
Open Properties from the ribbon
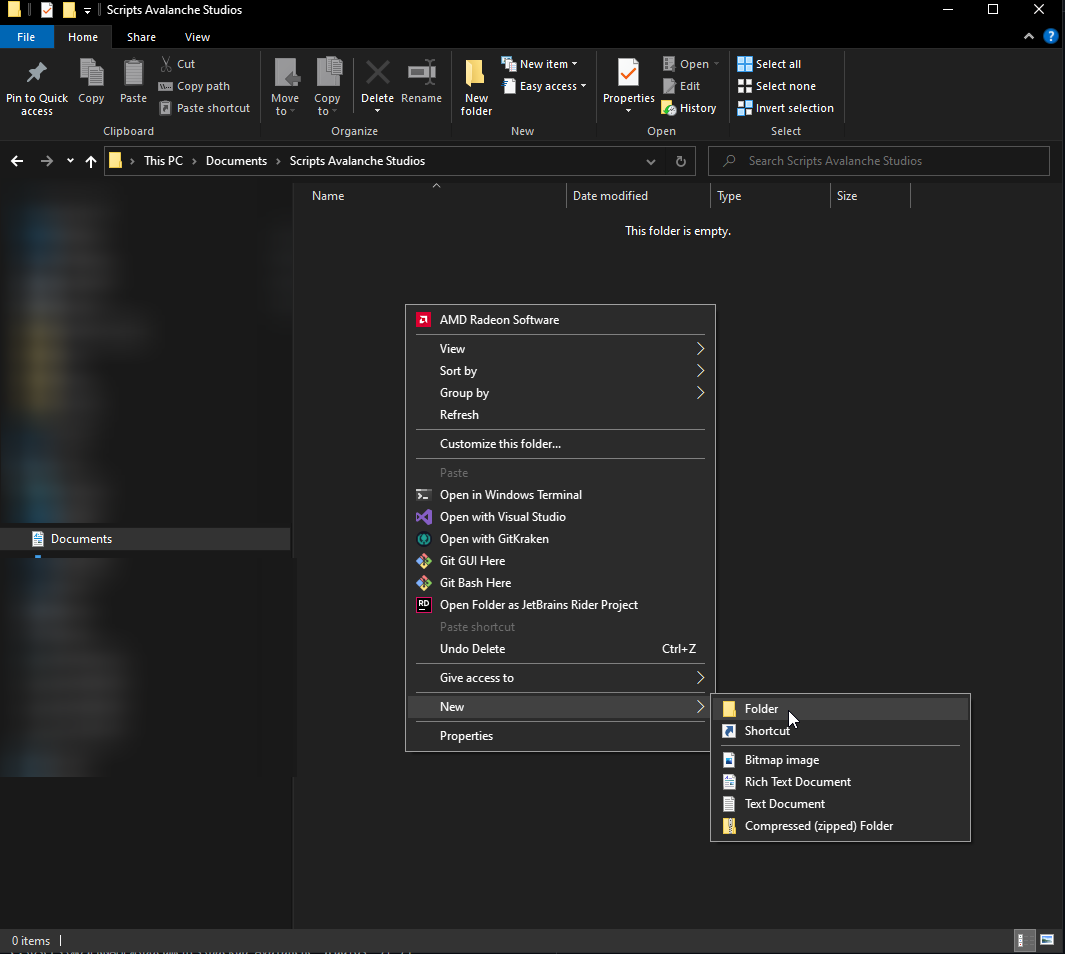coord(628,76)
